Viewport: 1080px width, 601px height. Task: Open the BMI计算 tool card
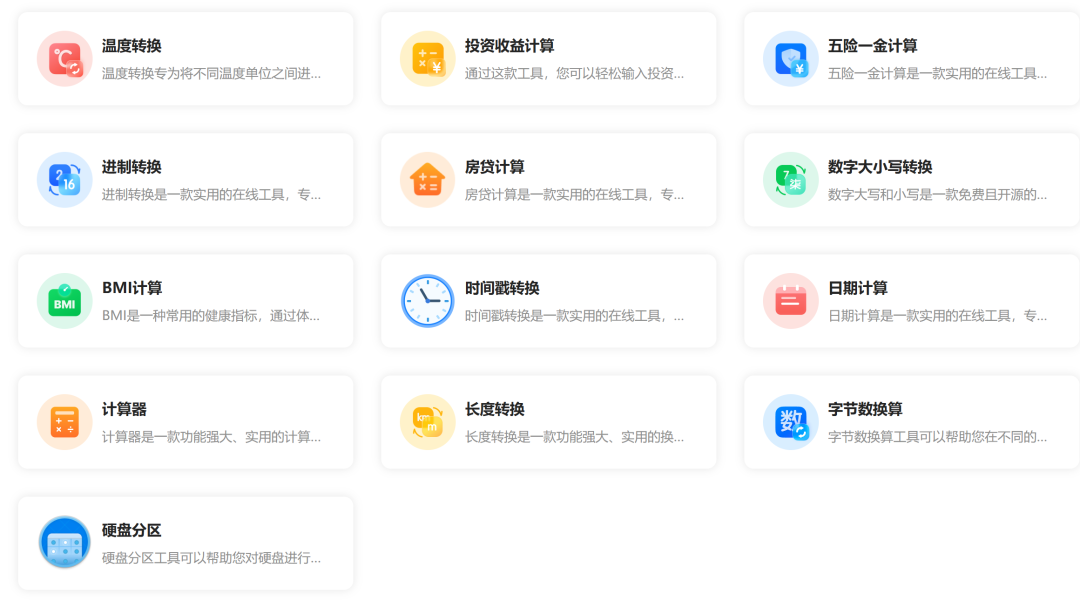point(186,300)
